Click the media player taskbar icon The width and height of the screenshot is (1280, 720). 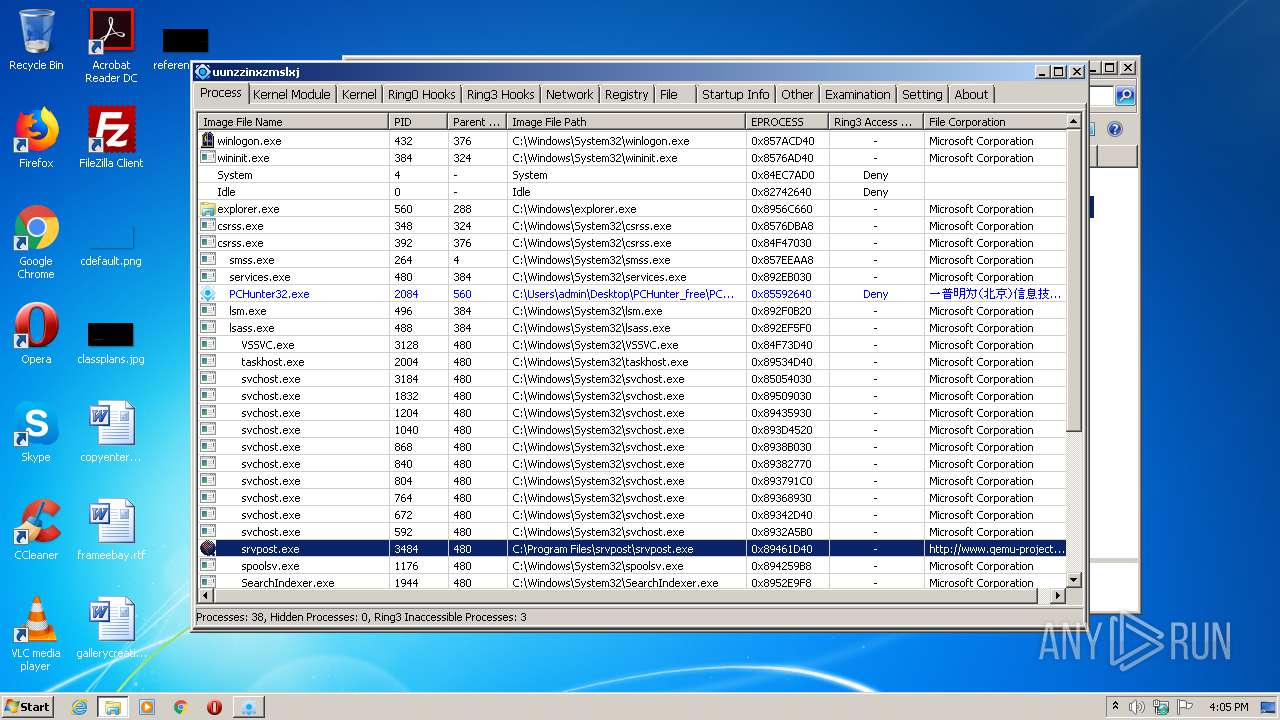(147, 707)
